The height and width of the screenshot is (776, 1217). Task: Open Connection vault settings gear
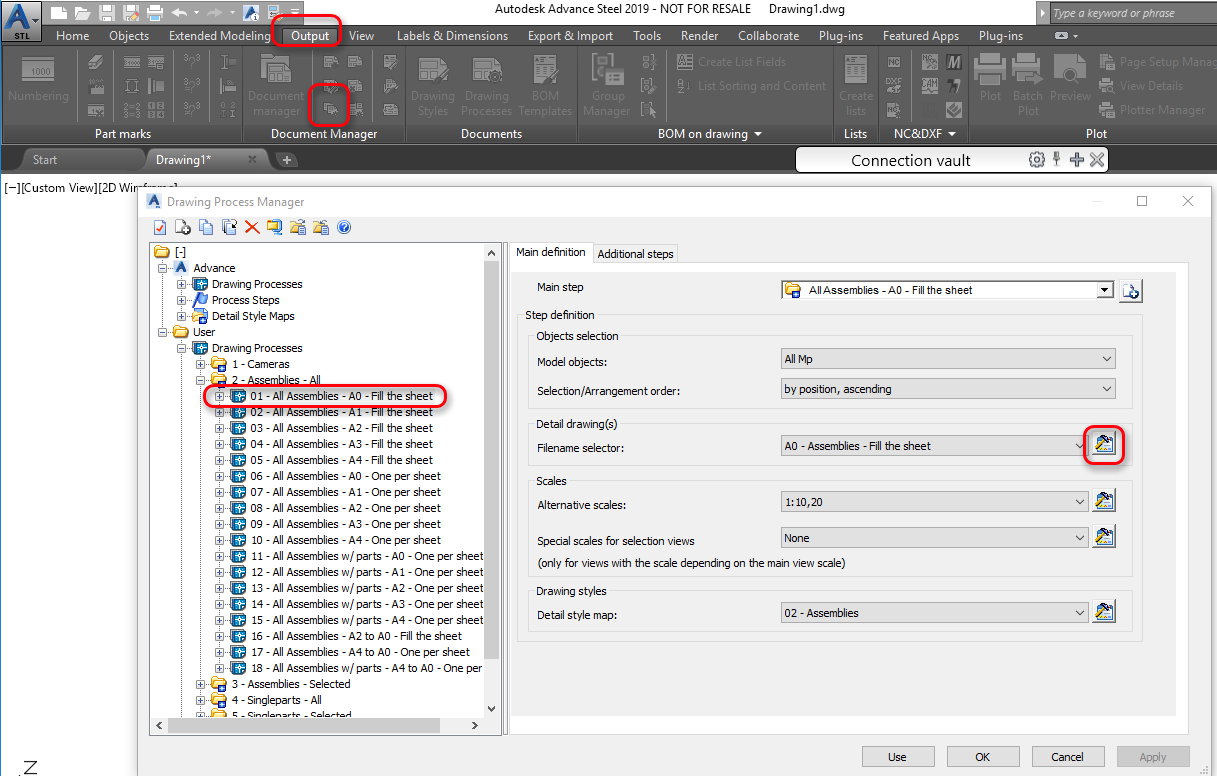(1037, 159)
